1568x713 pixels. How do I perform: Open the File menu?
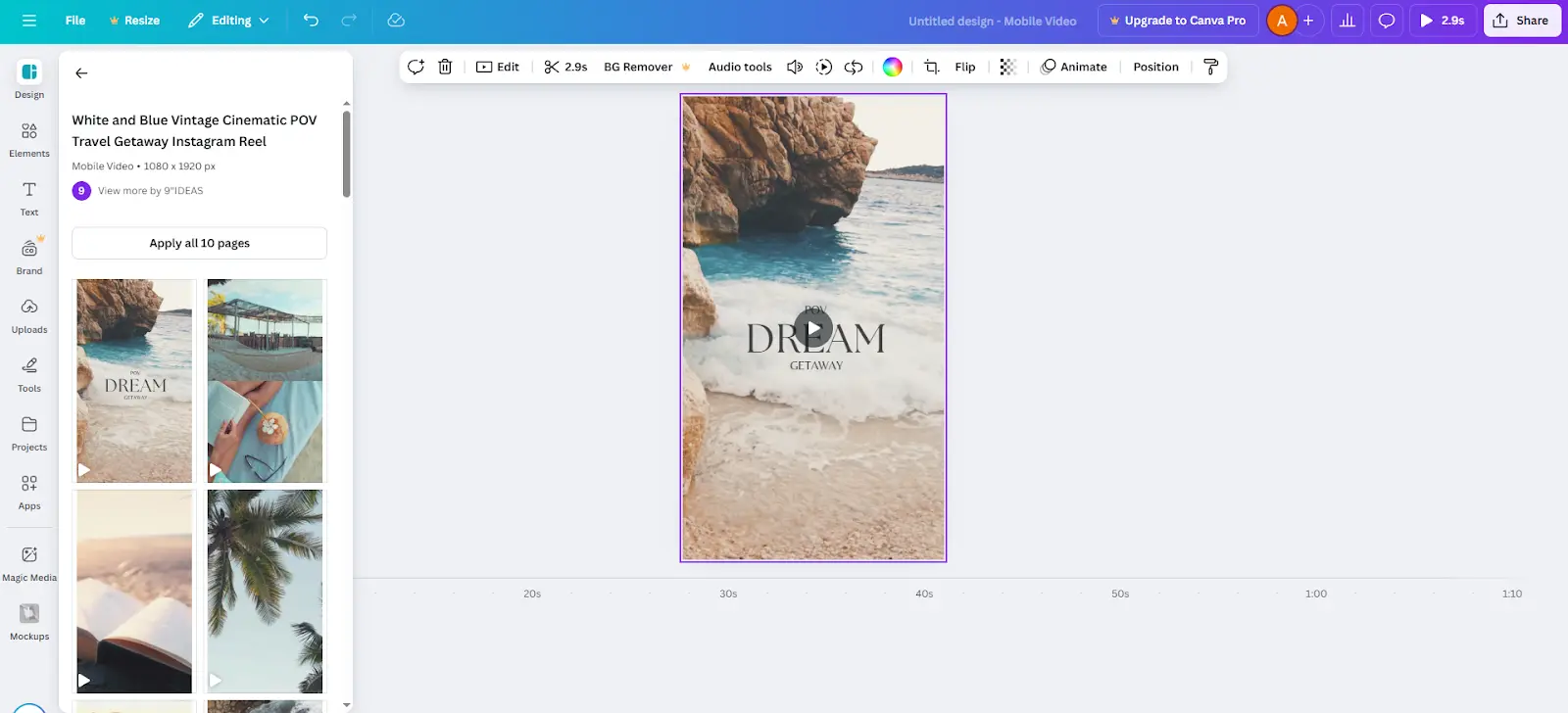[x=75, y=20]
